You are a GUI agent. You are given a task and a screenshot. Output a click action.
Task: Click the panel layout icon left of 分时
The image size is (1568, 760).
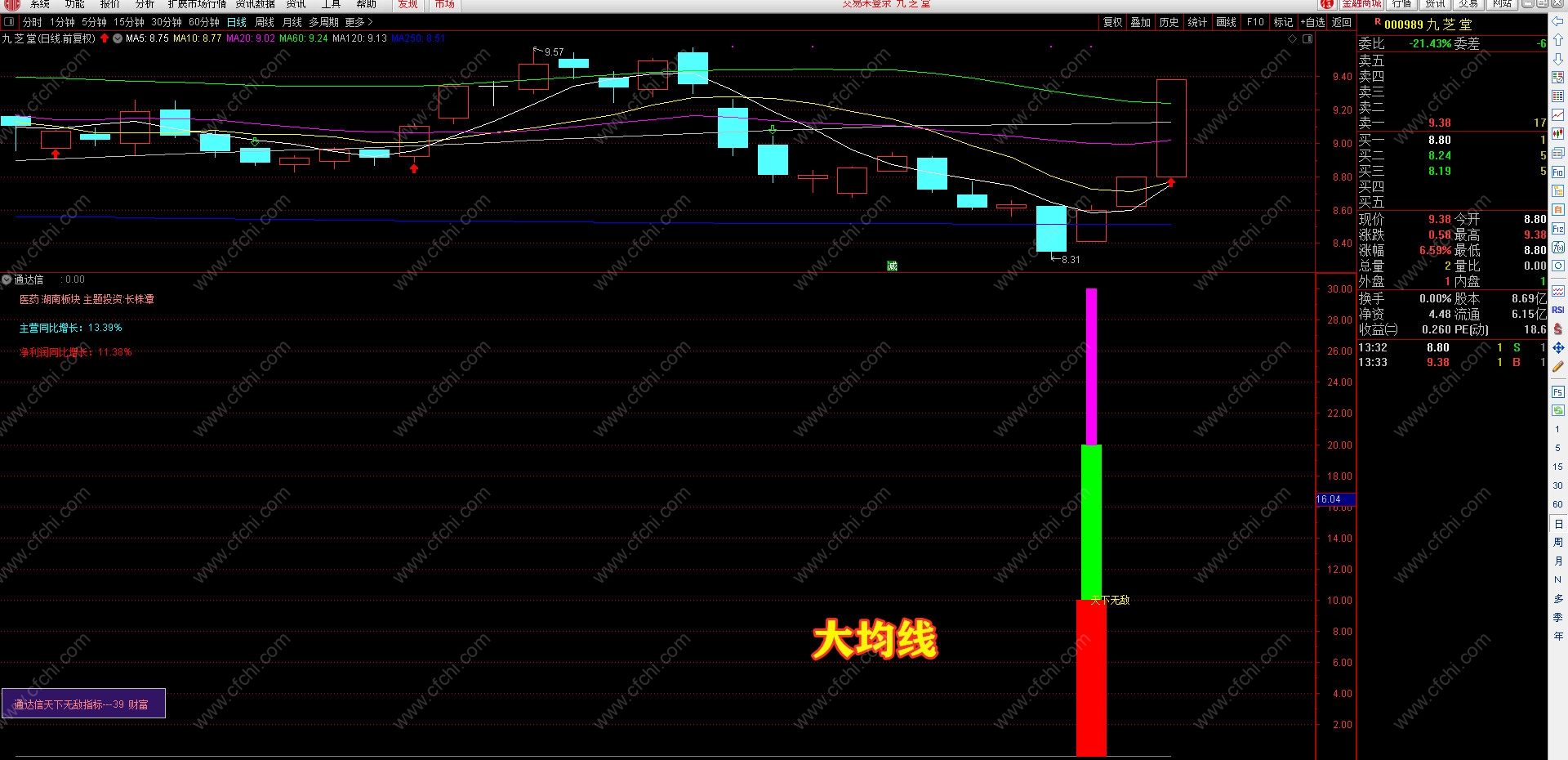[x=9, y=22]
